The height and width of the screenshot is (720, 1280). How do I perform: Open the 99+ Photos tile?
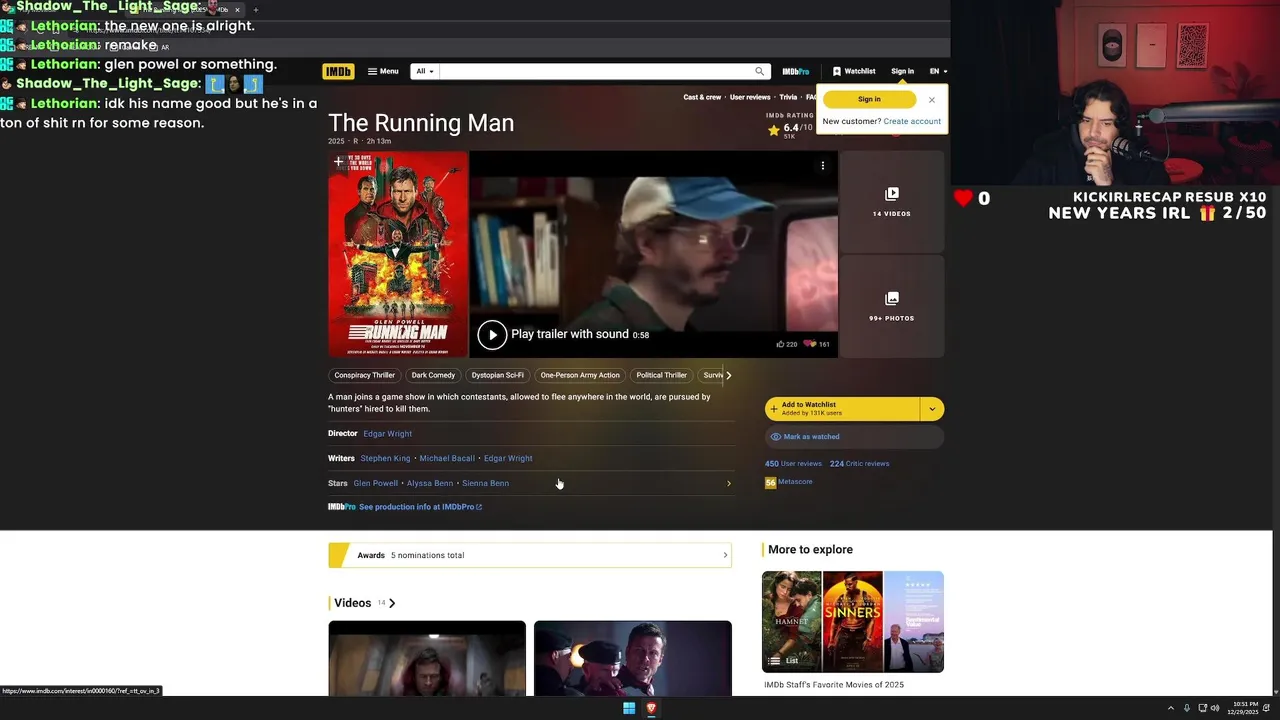(891, 306)
